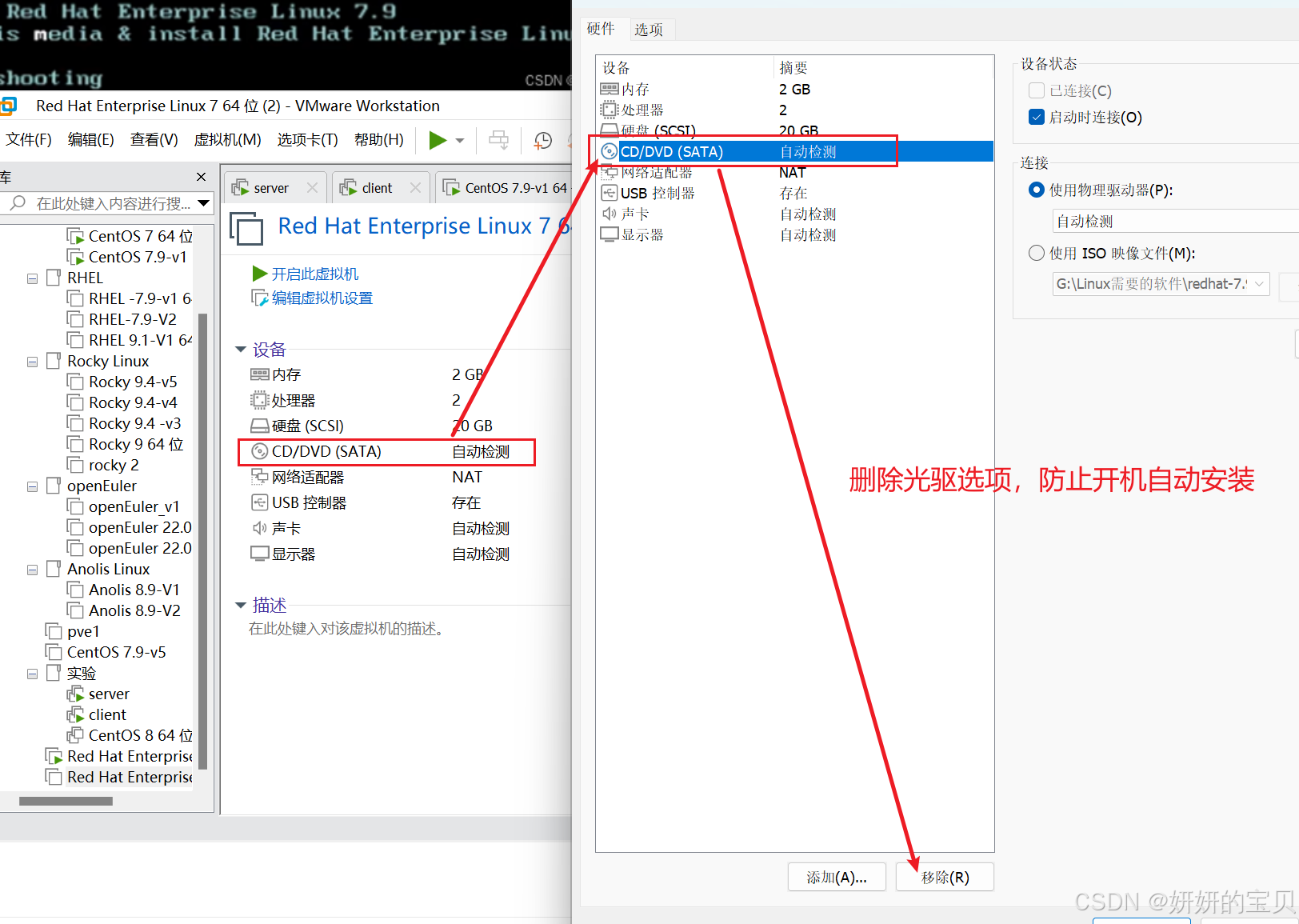Open the 文件(F) menu
1299x924 pixels.
[29, 140]
